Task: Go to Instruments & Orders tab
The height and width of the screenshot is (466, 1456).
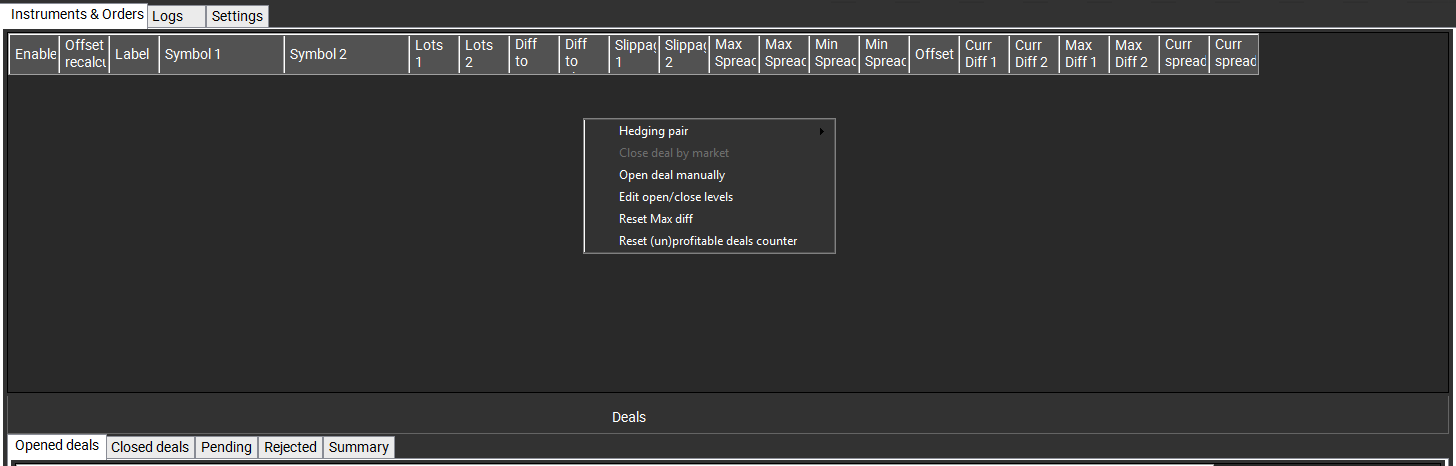Action: (77, 15)
